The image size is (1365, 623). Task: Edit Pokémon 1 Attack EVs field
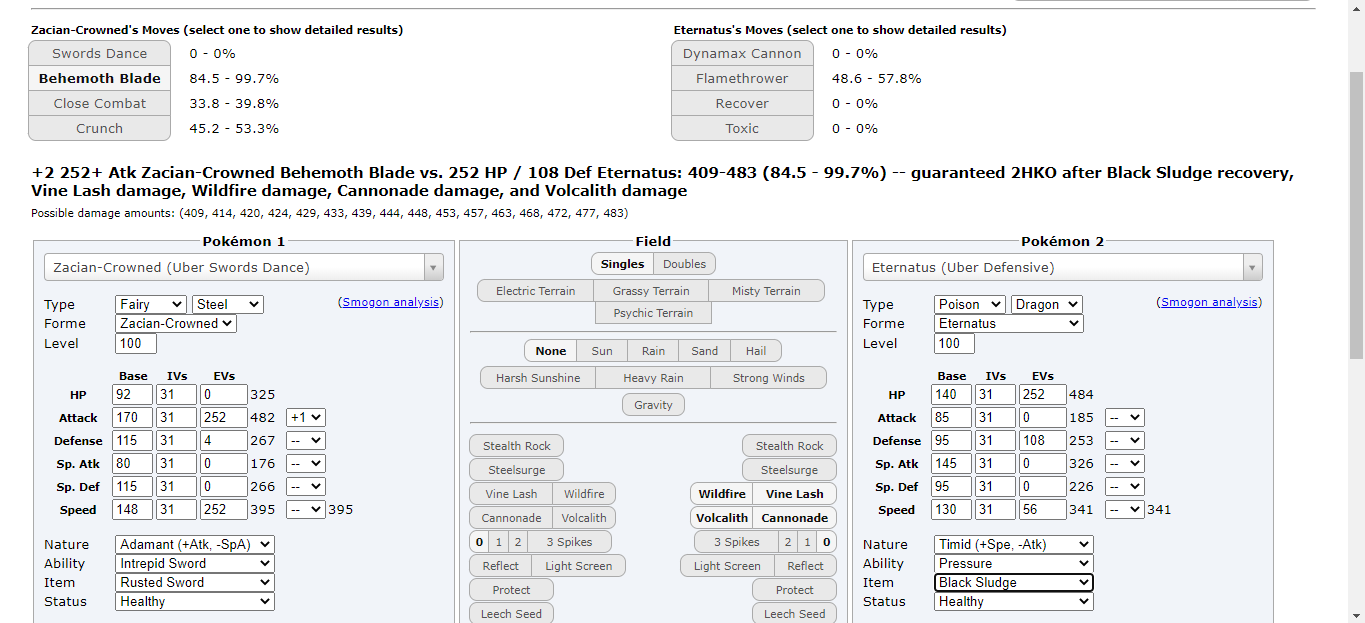point(224,417)
